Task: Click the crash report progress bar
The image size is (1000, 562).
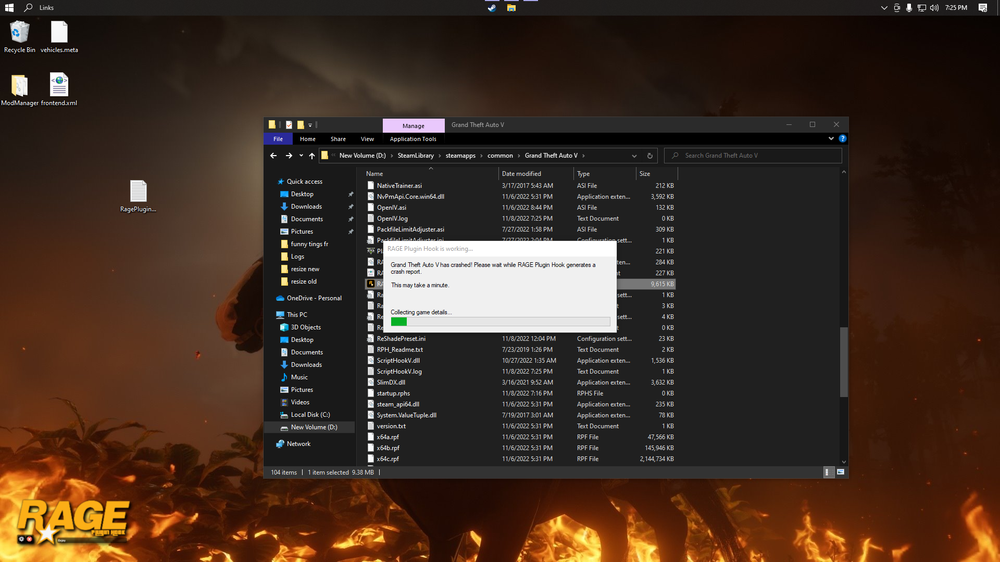Action: [500, 321]
